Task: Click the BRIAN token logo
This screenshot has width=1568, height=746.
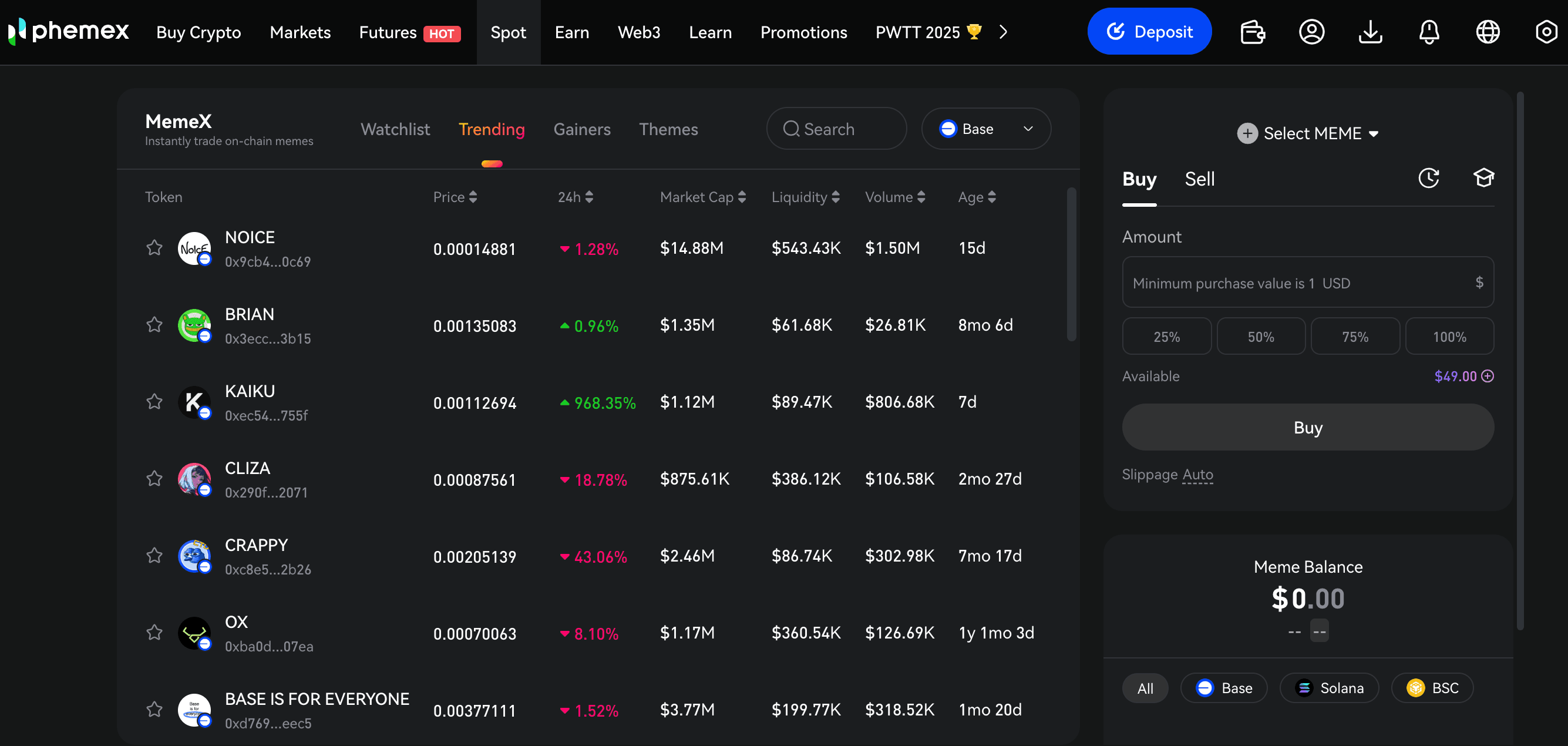Action: pyautogui.click(x=194, y=325)
